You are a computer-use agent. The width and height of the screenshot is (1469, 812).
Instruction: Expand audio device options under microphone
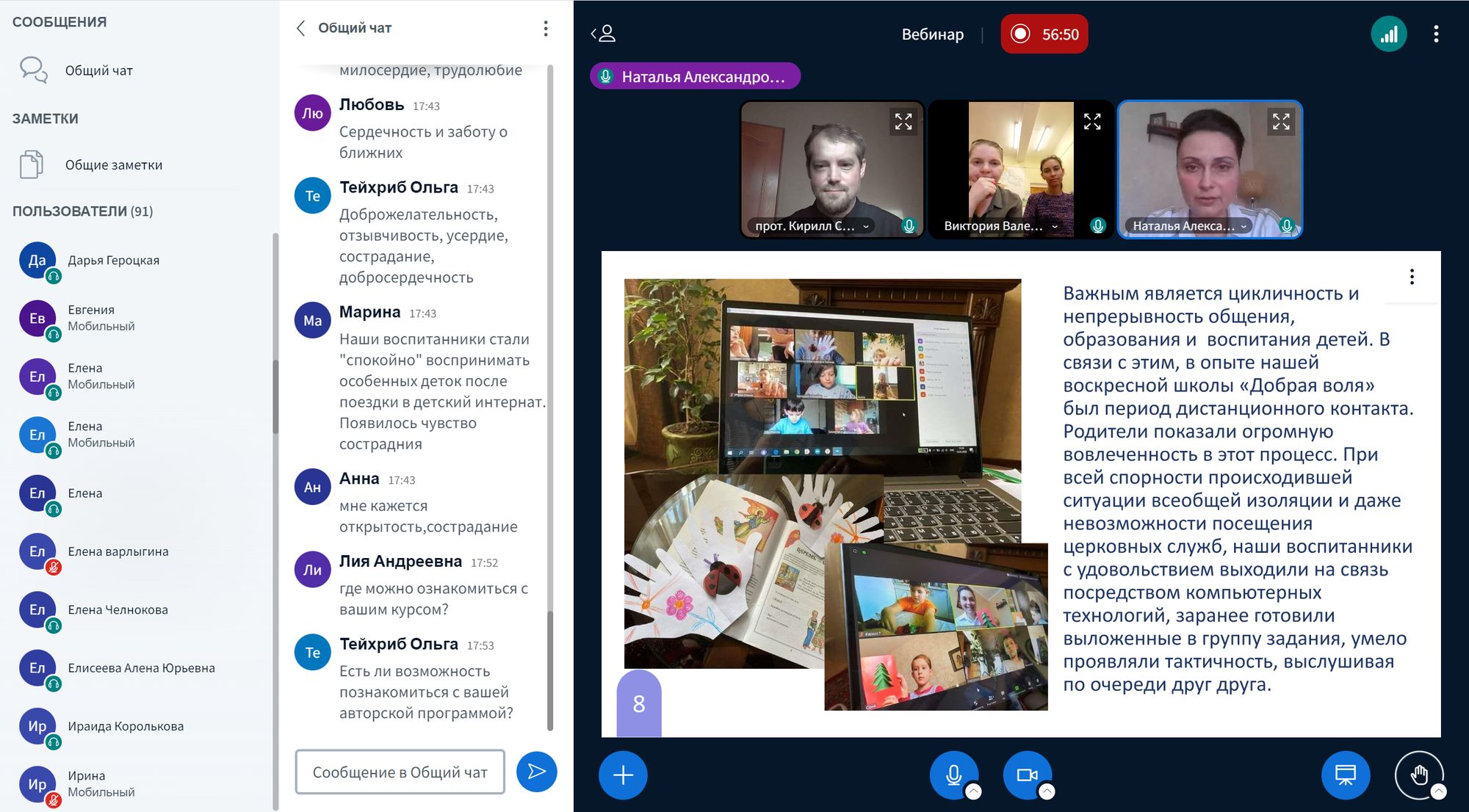coord(973,791)
